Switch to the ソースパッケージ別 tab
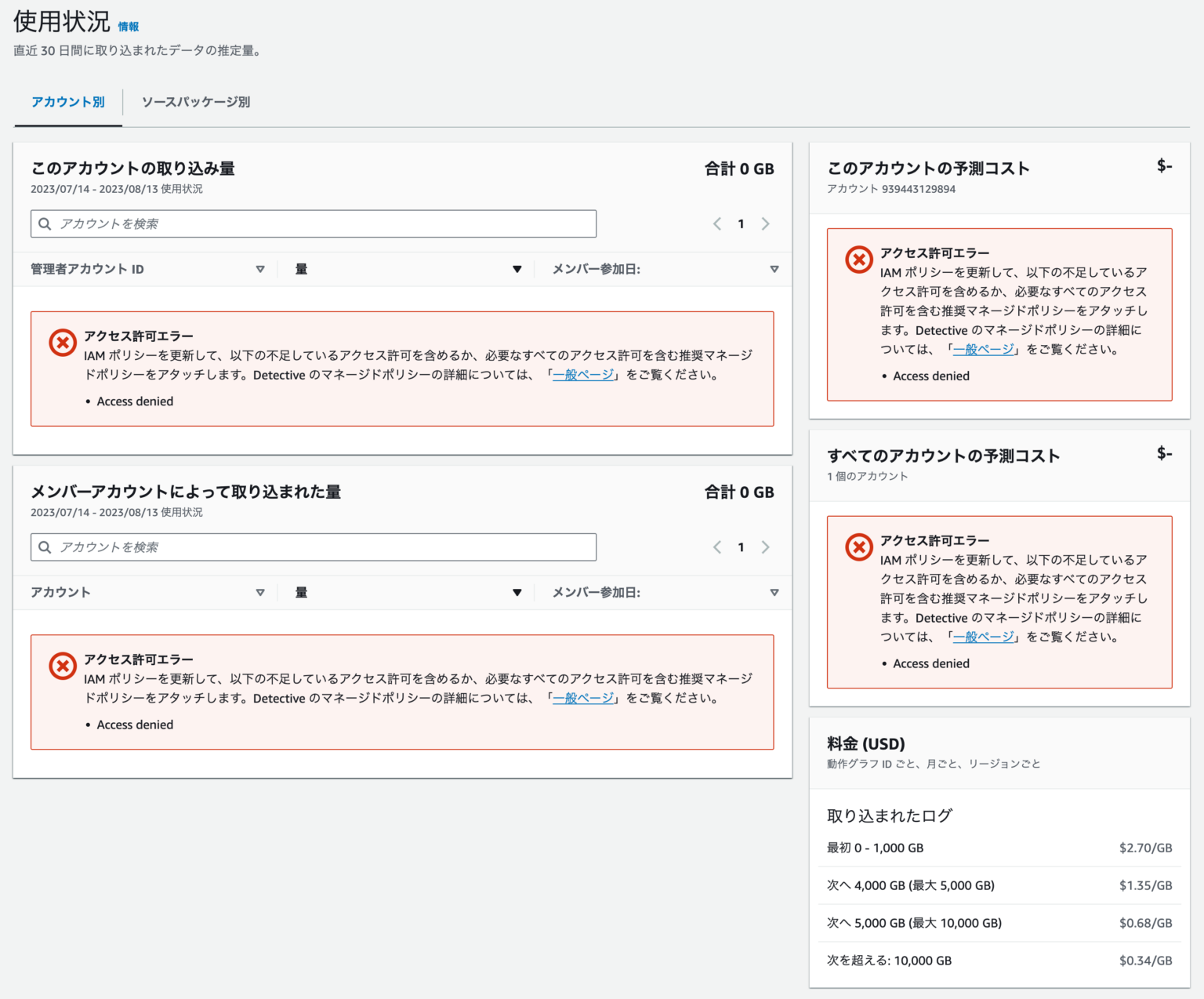Image resolution: width=1204 pixels, height=999 pixels. (x=195, y=102)
